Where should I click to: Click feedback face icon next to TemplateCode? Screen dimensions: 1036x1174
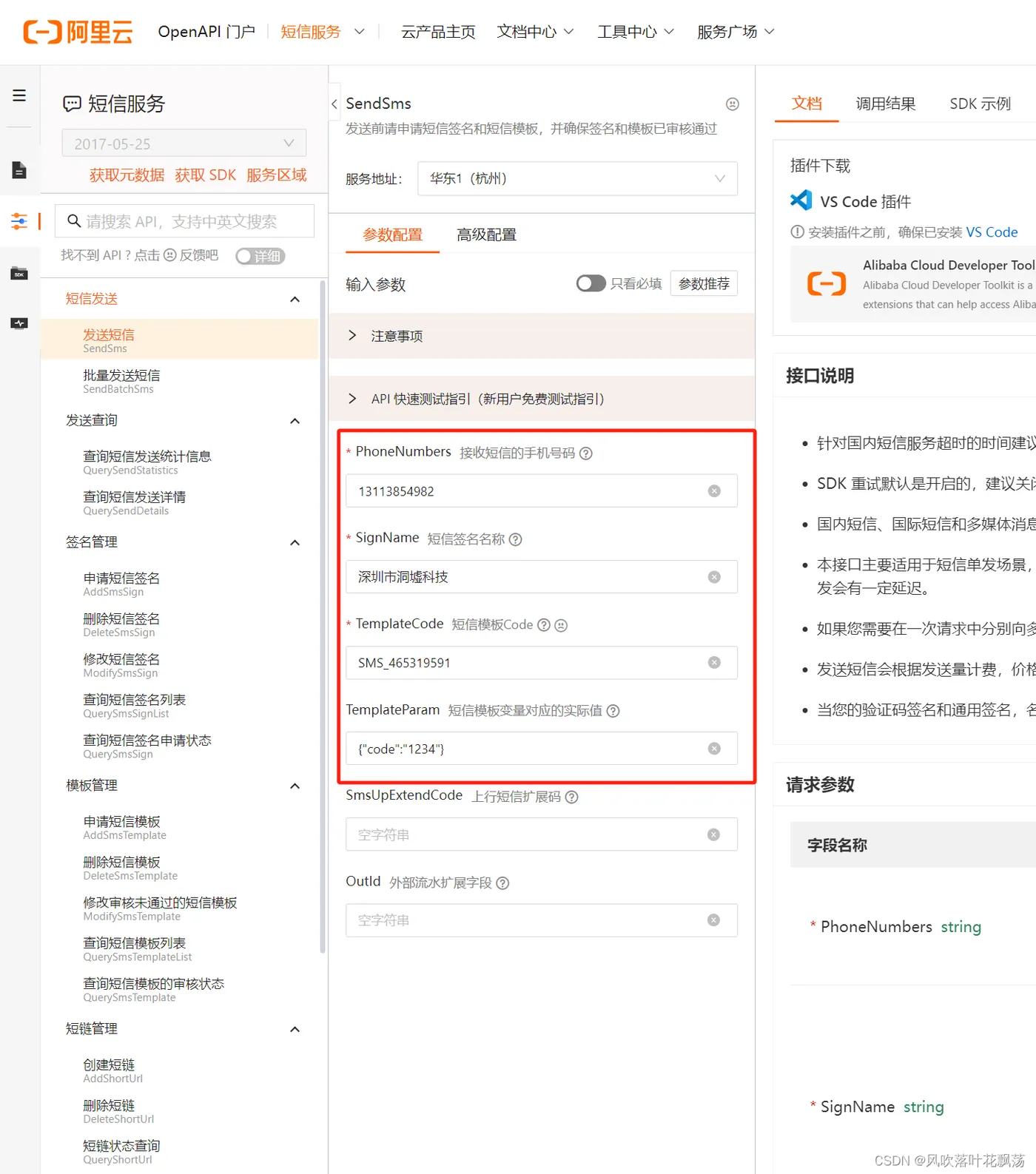click(561, 625)
